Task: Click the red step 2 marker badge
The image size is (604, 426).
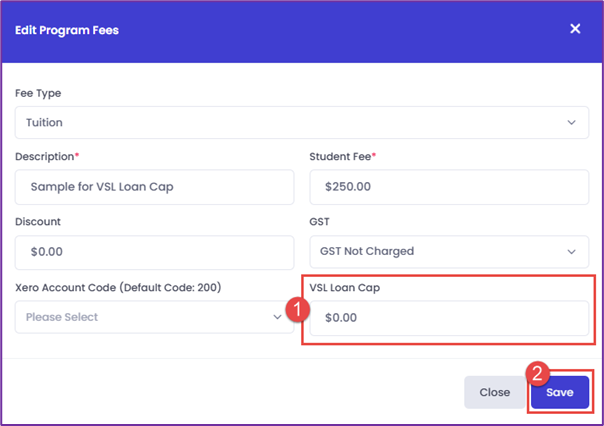Action: tap(538, 373)
